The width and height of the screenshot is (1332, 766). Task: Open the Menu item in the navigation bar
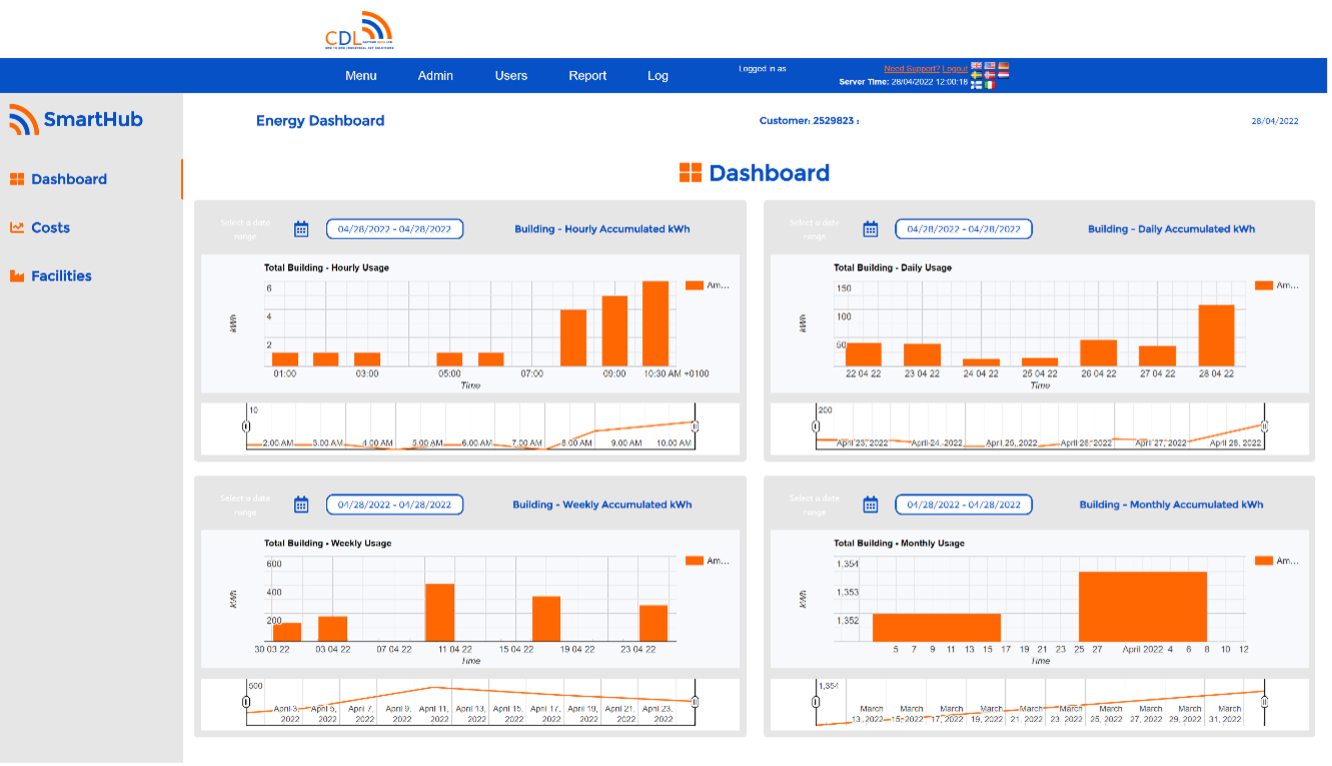pyautogui.click(x=360, y=75)
